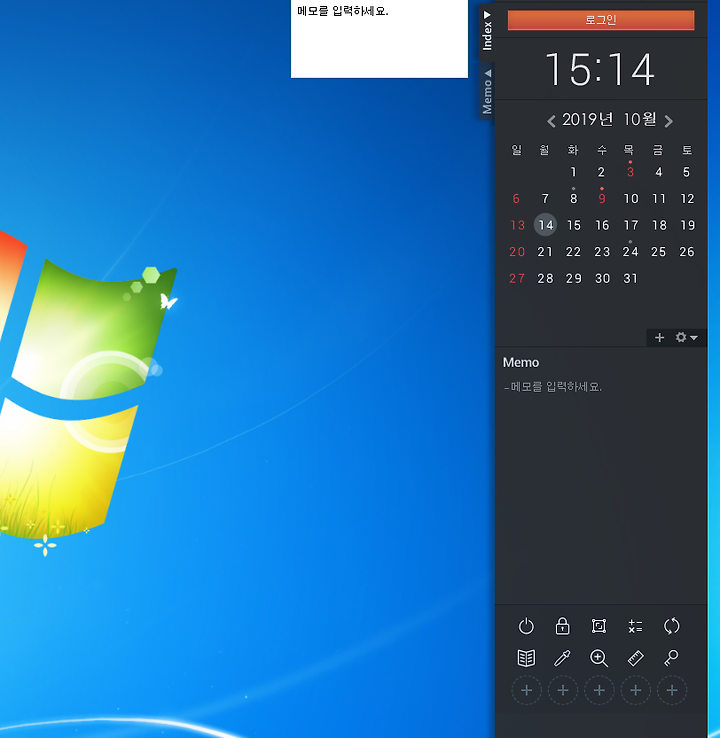The width and height of the screenshot is (720, 738).
Task: Select date 31 in the calendar
Action: (x=630, y=279)
